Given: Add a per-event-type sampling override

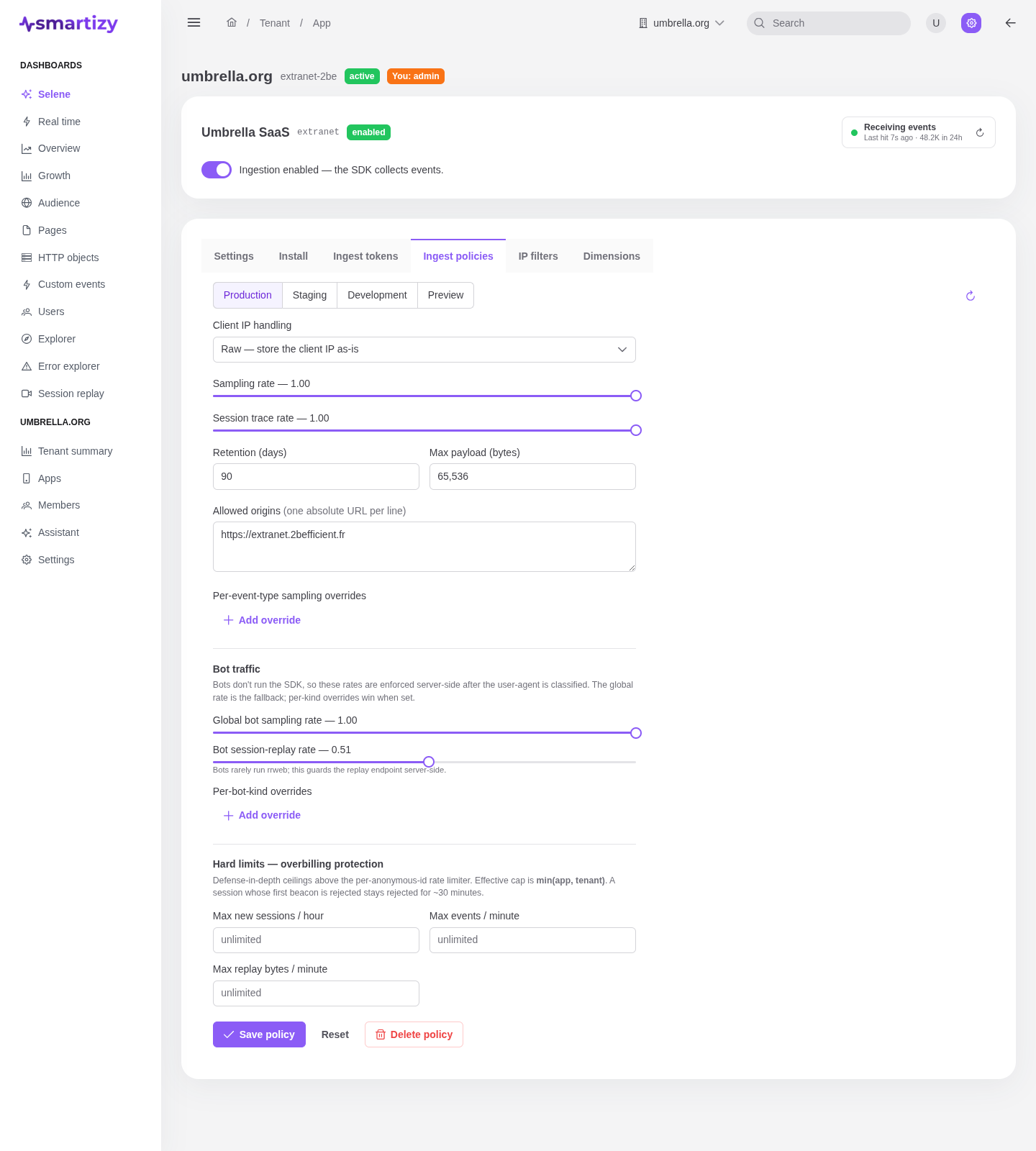Looking at the screenshot, I should 262,620.
